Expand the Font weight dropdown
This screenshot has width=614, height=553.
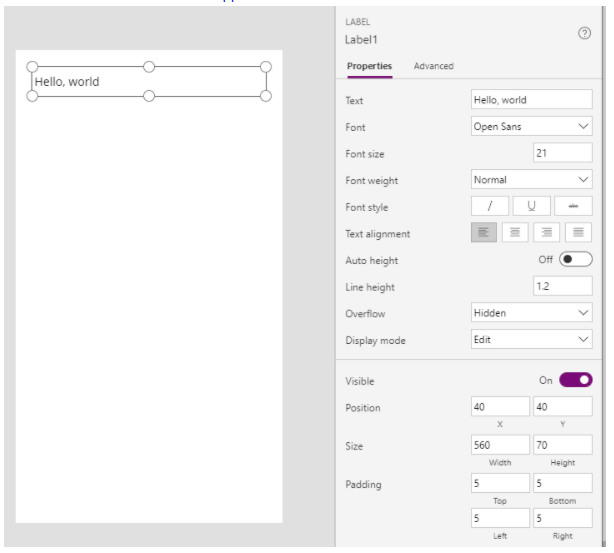coord(532,180)
